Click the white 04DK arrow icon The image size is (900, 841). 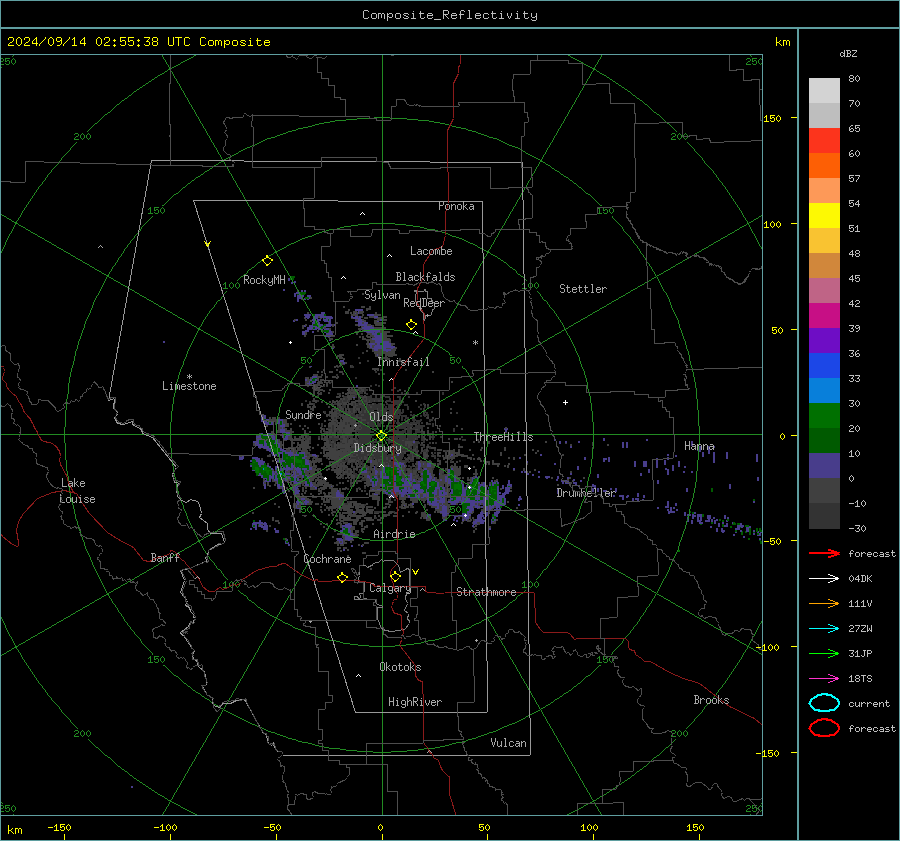coord(824,579)
